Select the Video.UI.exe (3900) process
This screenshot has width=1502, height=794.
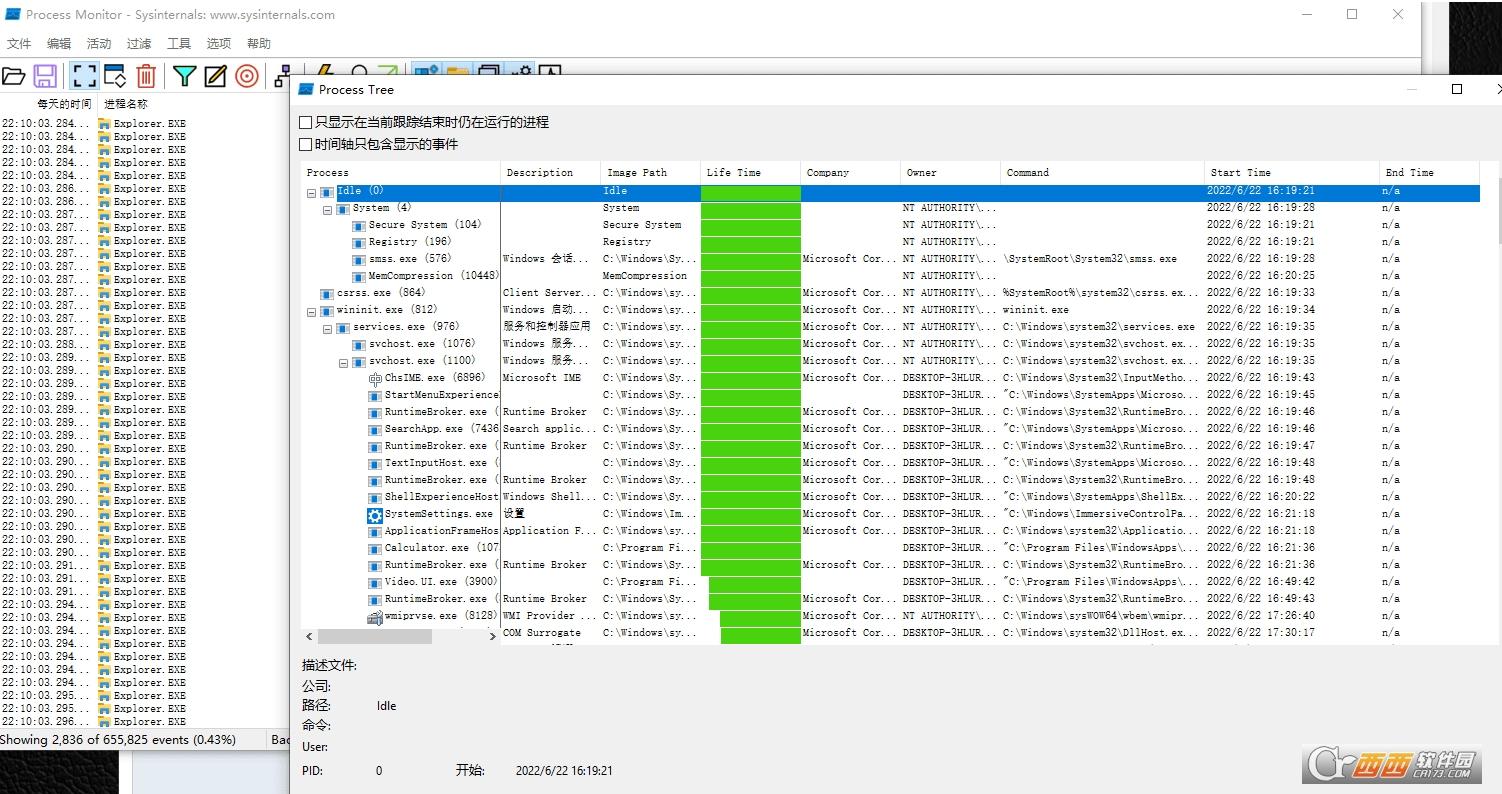click(x=441, y=582)
